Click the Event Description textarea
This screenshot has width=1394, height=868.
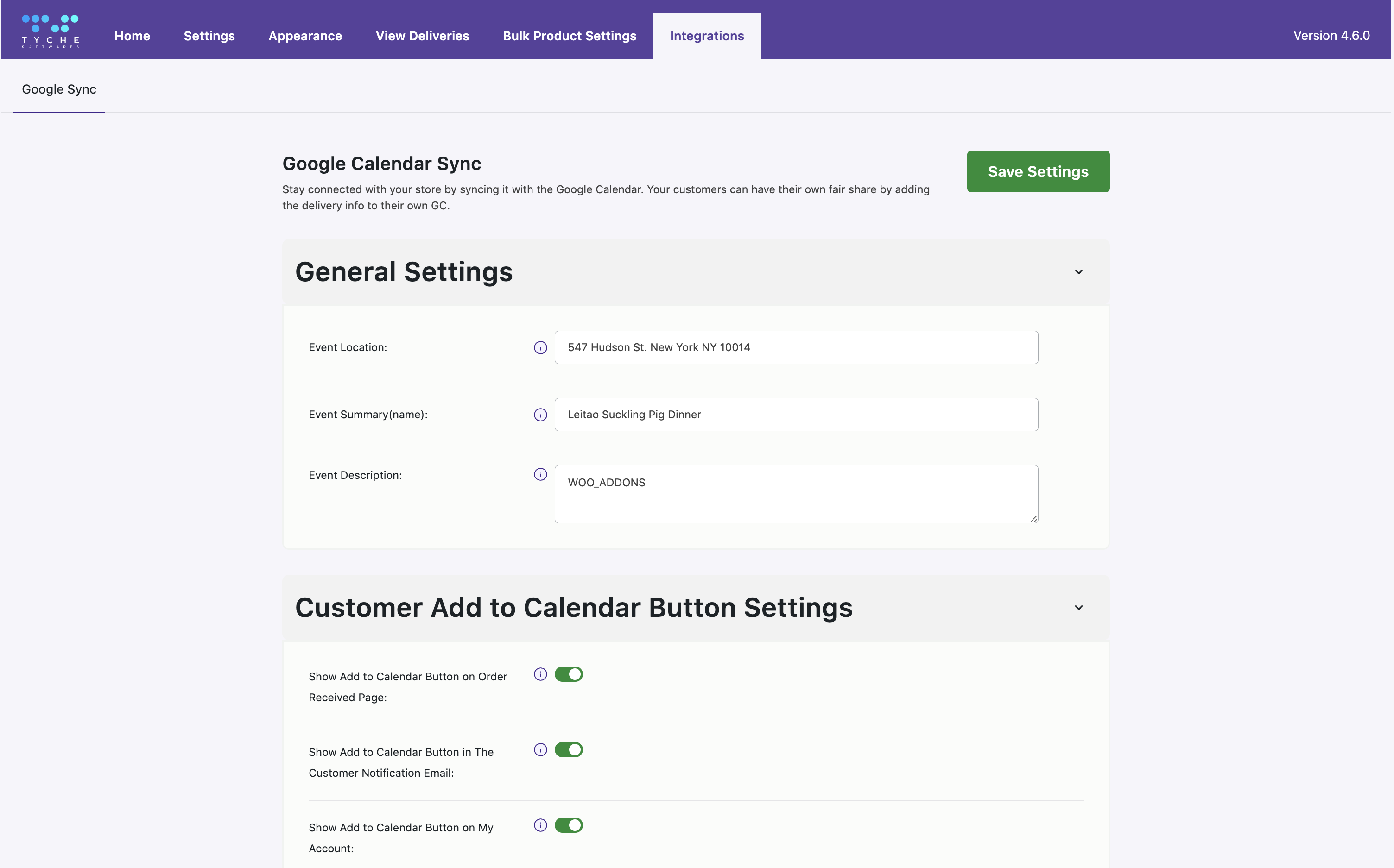(796, 494)
